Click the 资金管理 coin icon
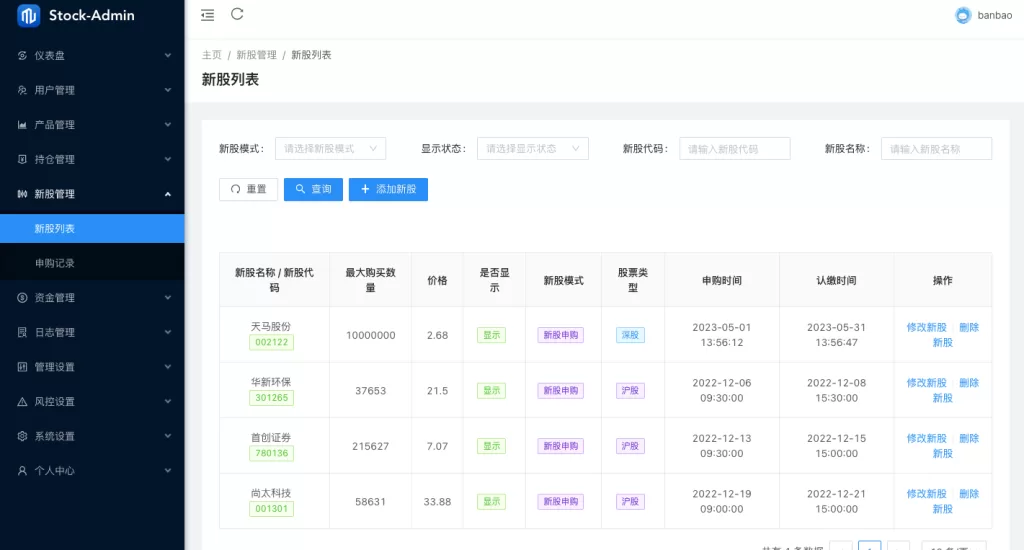1024x550 pixels. point(22,298)
